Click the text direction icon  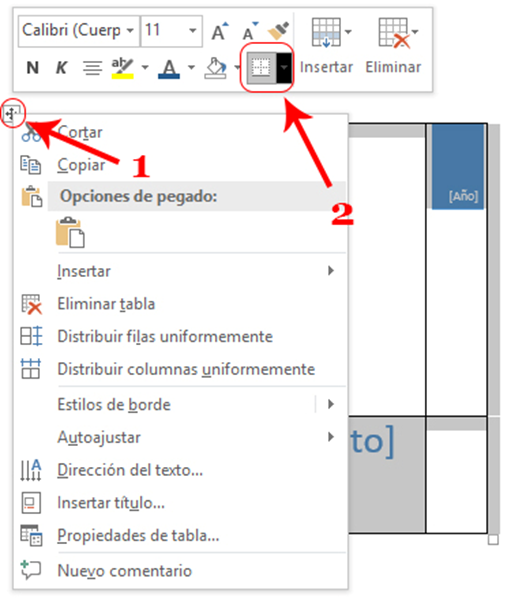coord(31,470)
